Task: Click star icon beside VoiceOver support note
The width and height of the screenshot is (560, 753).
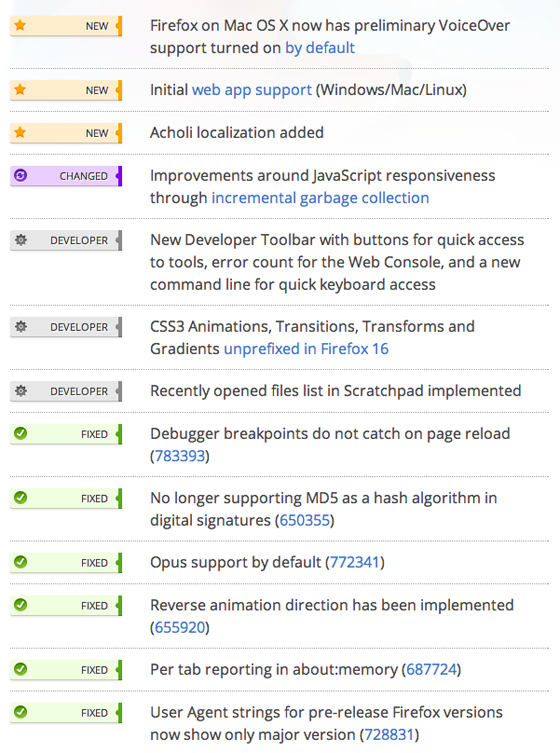Action: pos(20,25)
